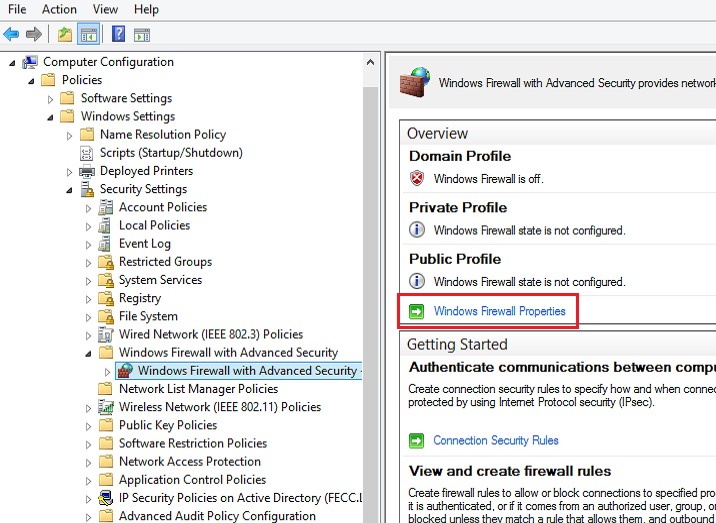The height and width of the screenshot is (523, 716).
Task: Click the Registry folder lock icon
Action: pyautogui.click(x=106, y=298)
